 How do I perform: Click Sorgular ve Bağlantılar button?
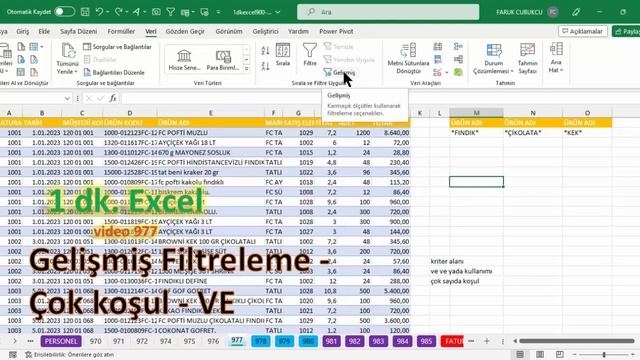click(117, 47)
